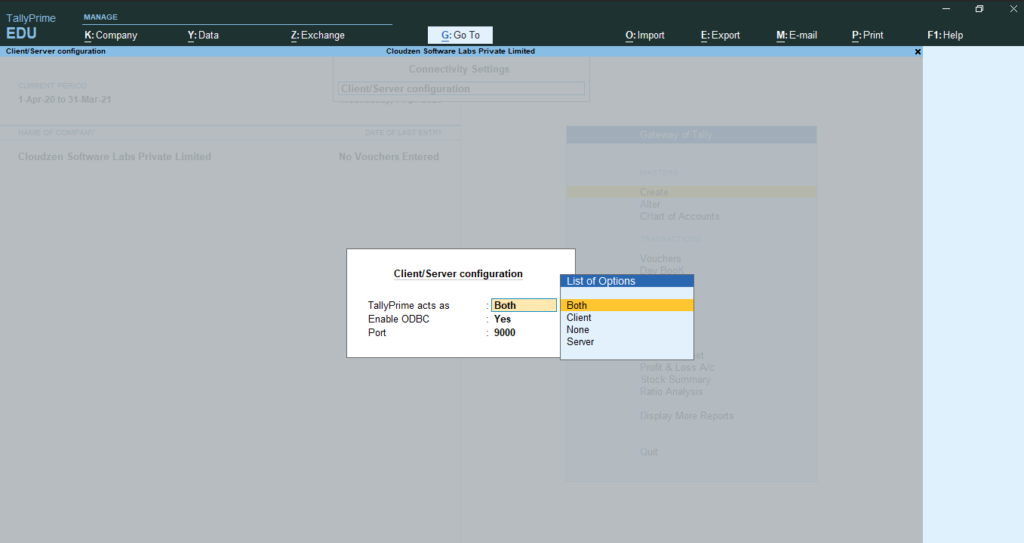Open F1: Help
Screen dimensions: 1024x543
click(x=945, y=35)
